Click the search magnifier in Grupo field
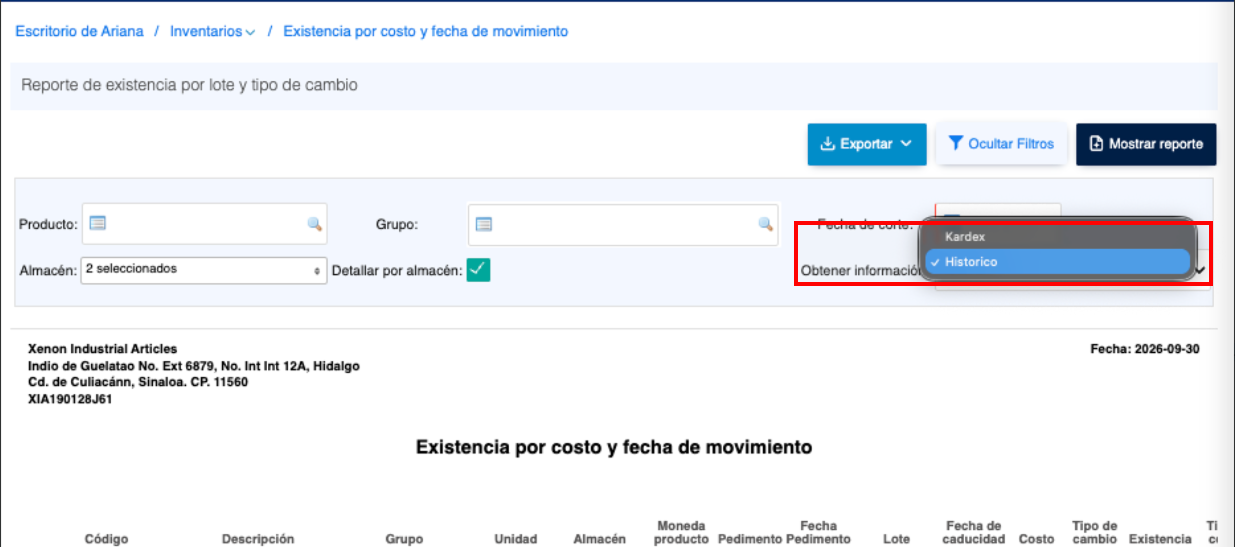 point(765,224)
